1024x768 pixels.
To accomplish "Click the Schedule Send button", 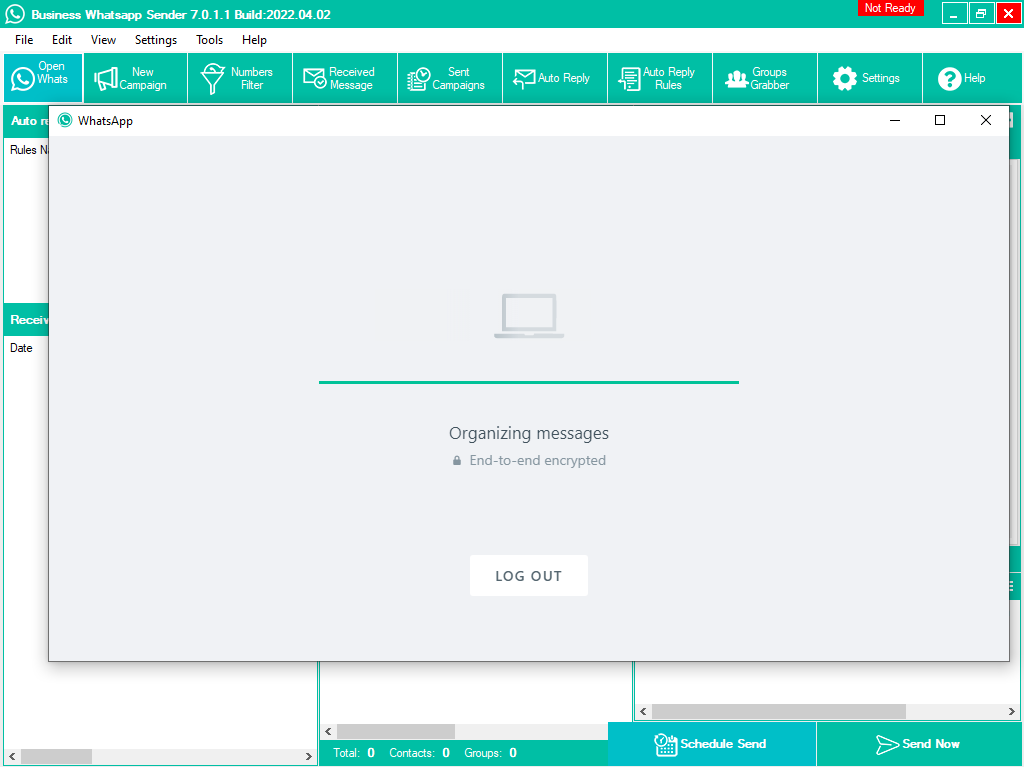I will pyautogui.click(x=712, y=744).
